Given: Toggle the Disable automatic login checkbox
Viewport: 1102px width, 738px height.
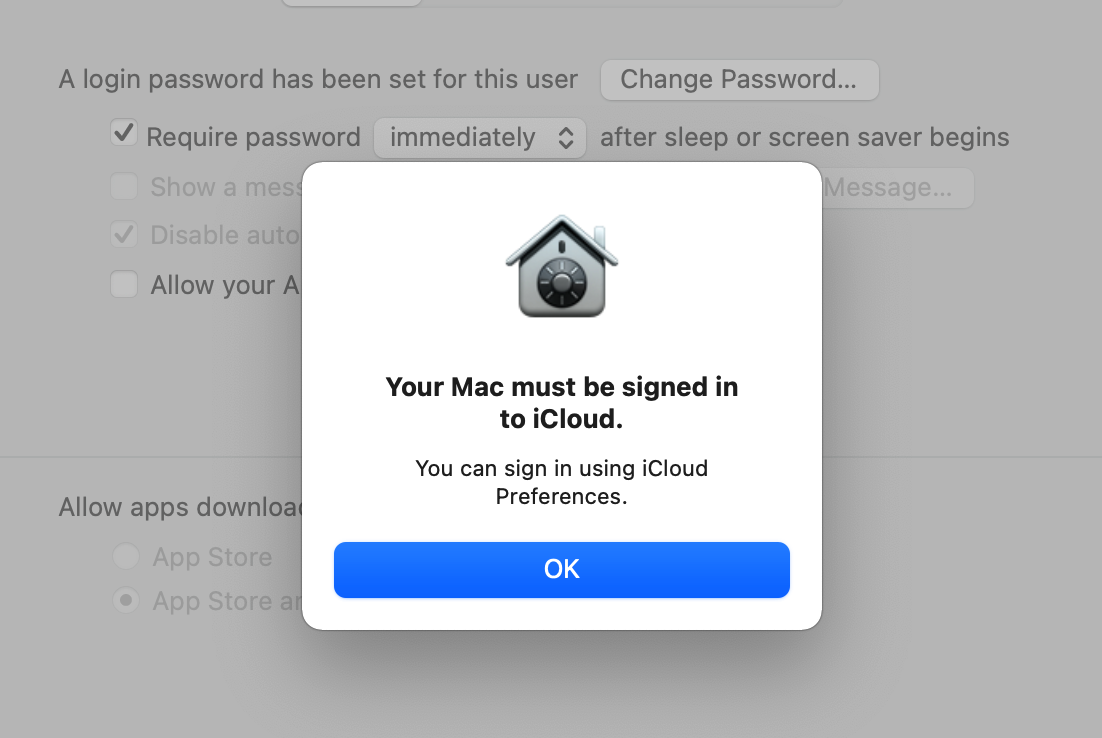Looking at the screenshot, I should pos(124,235).
